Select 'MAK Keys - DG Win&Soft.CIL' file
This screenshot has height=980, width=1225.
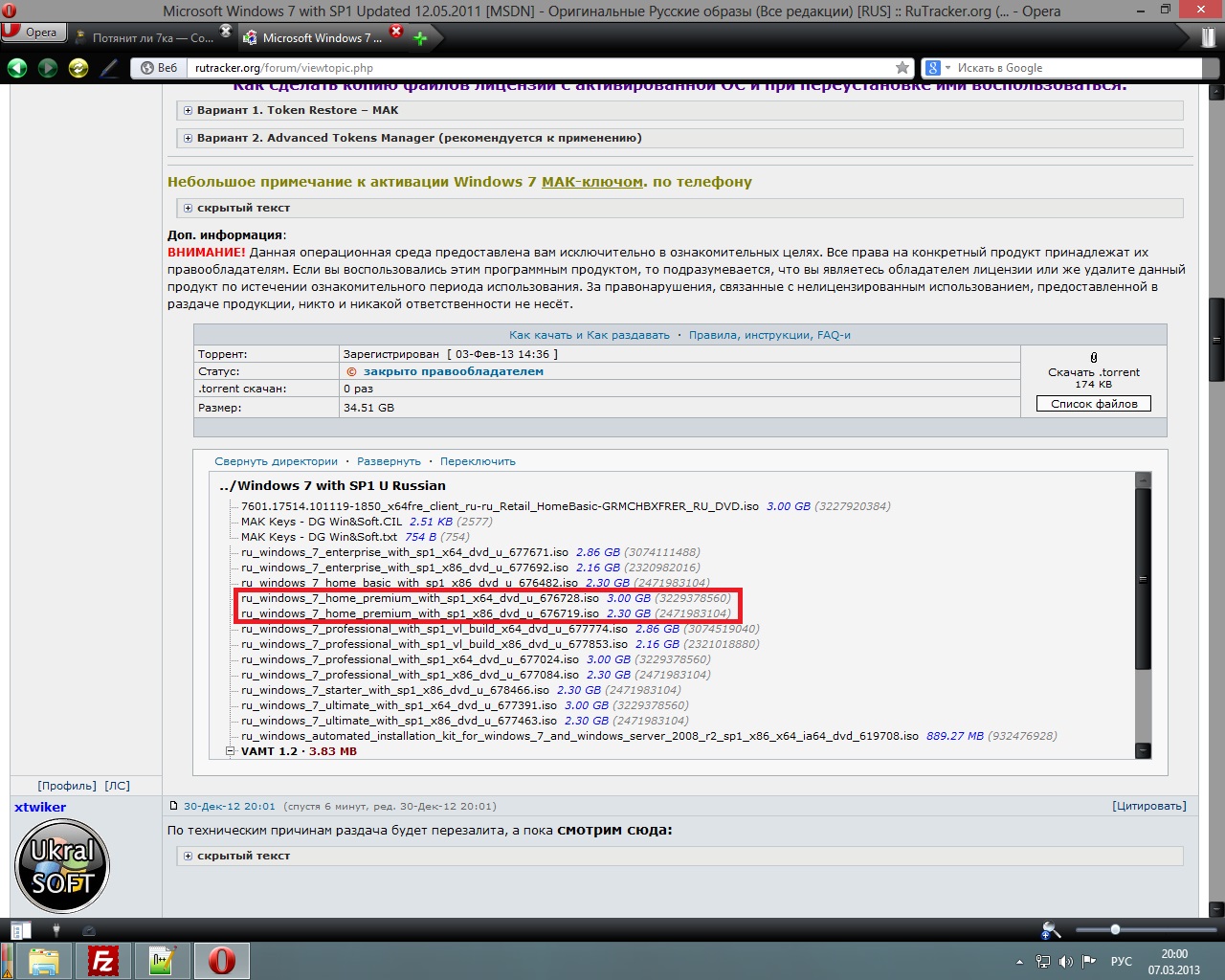pos(322,522)
